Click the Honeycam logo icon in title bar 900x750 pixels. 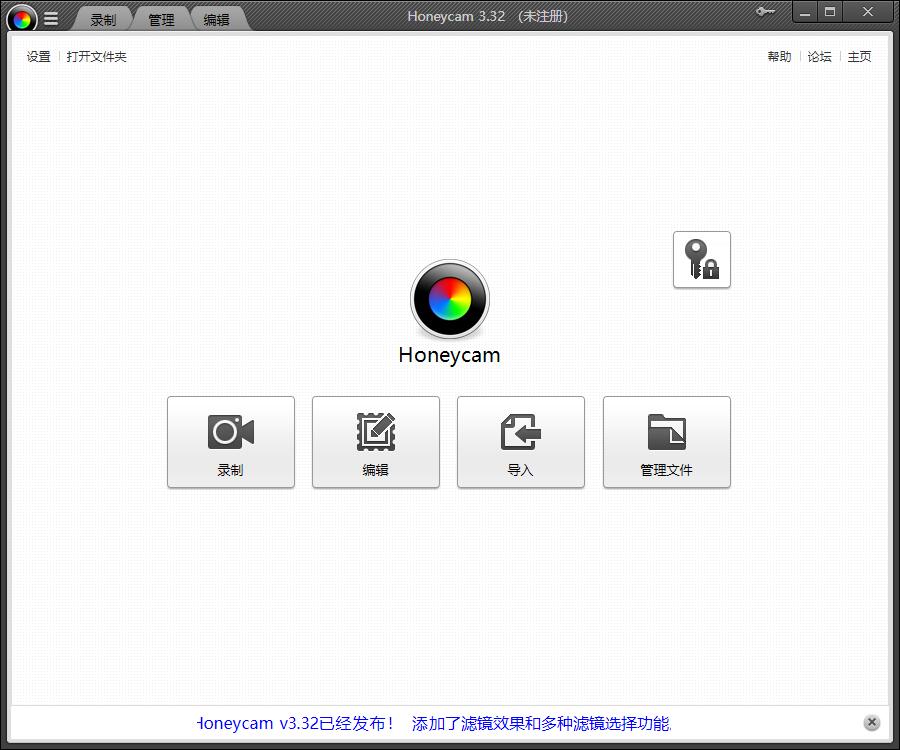click(x=22, y=19)
